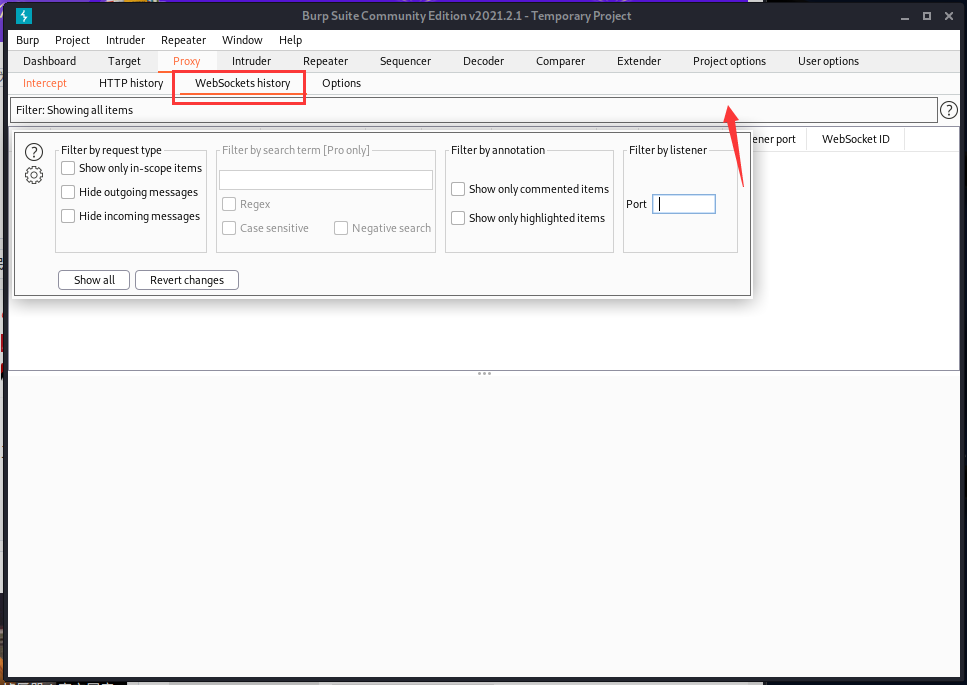Enable Show only commented items

pyautogui.click(x=458, y=189)
